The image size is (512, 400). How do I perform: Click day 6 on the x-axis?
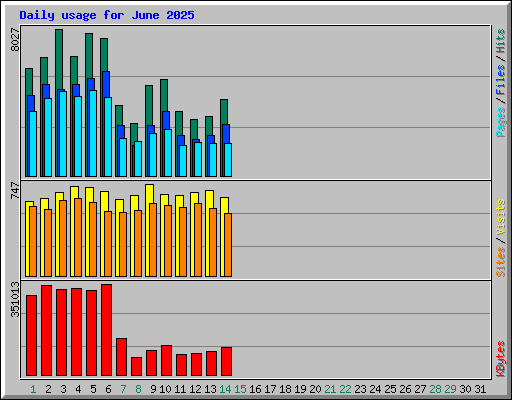[108, 389]
